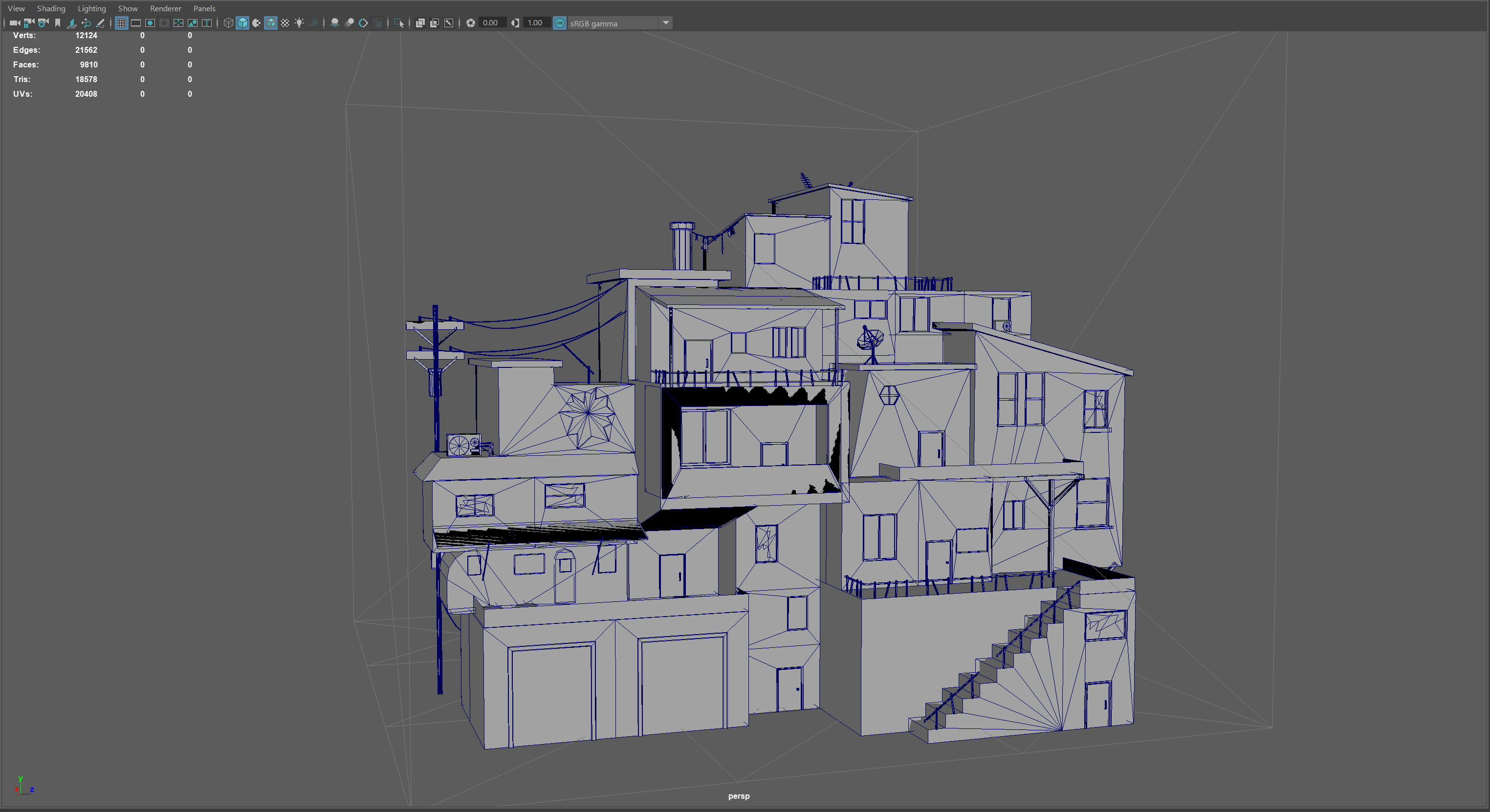Select the Grease Pencil tool icon
This screenshot has height=812, width=1490.
click(x=100, y=23)
